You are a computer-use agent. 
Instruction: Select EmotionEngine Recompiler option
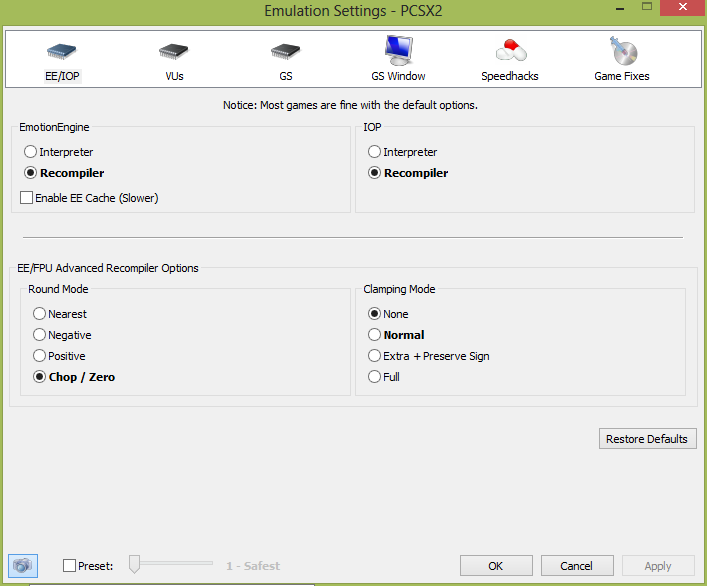(64, 173)
